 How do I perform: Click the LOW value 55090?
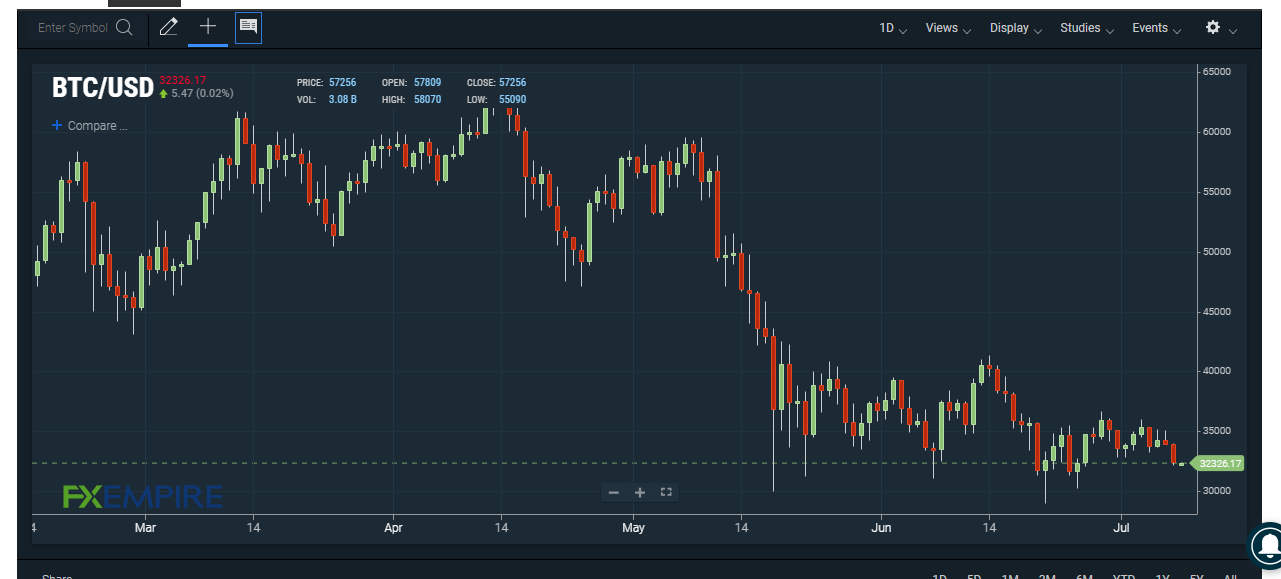[512, 100]
